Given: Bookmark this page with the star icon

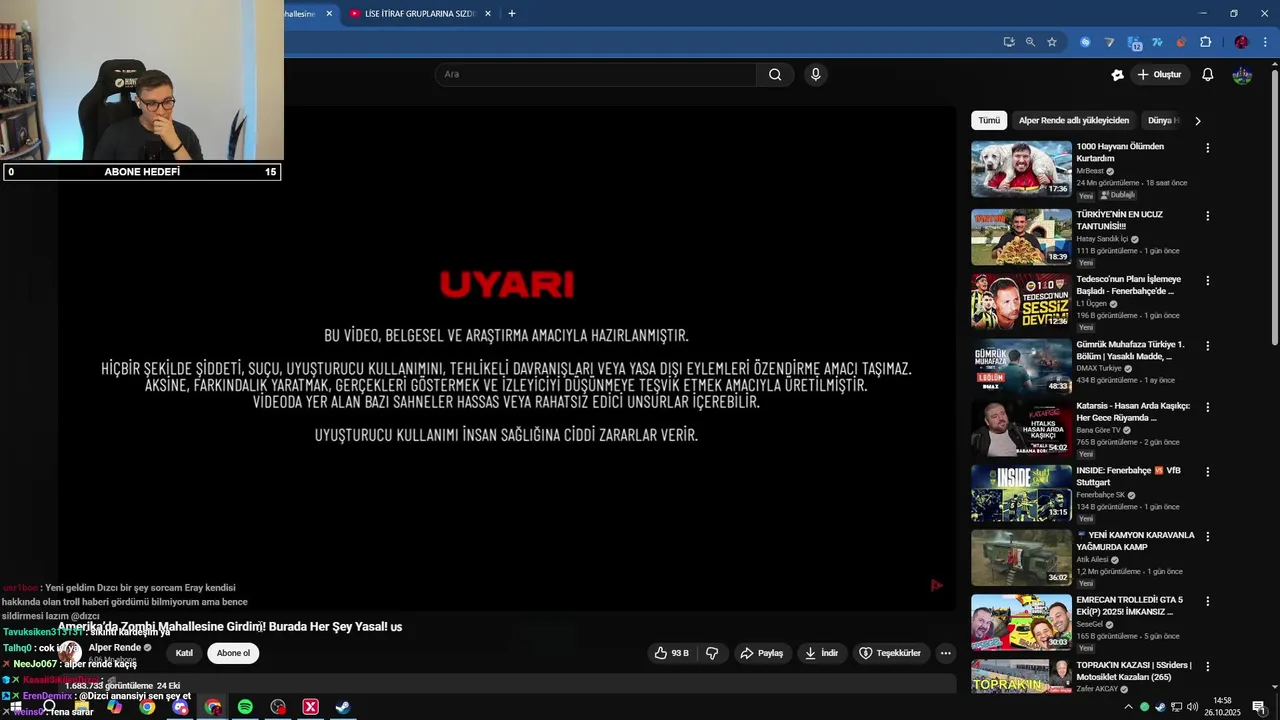Looking at the screenshot, I should (1052, 42).
